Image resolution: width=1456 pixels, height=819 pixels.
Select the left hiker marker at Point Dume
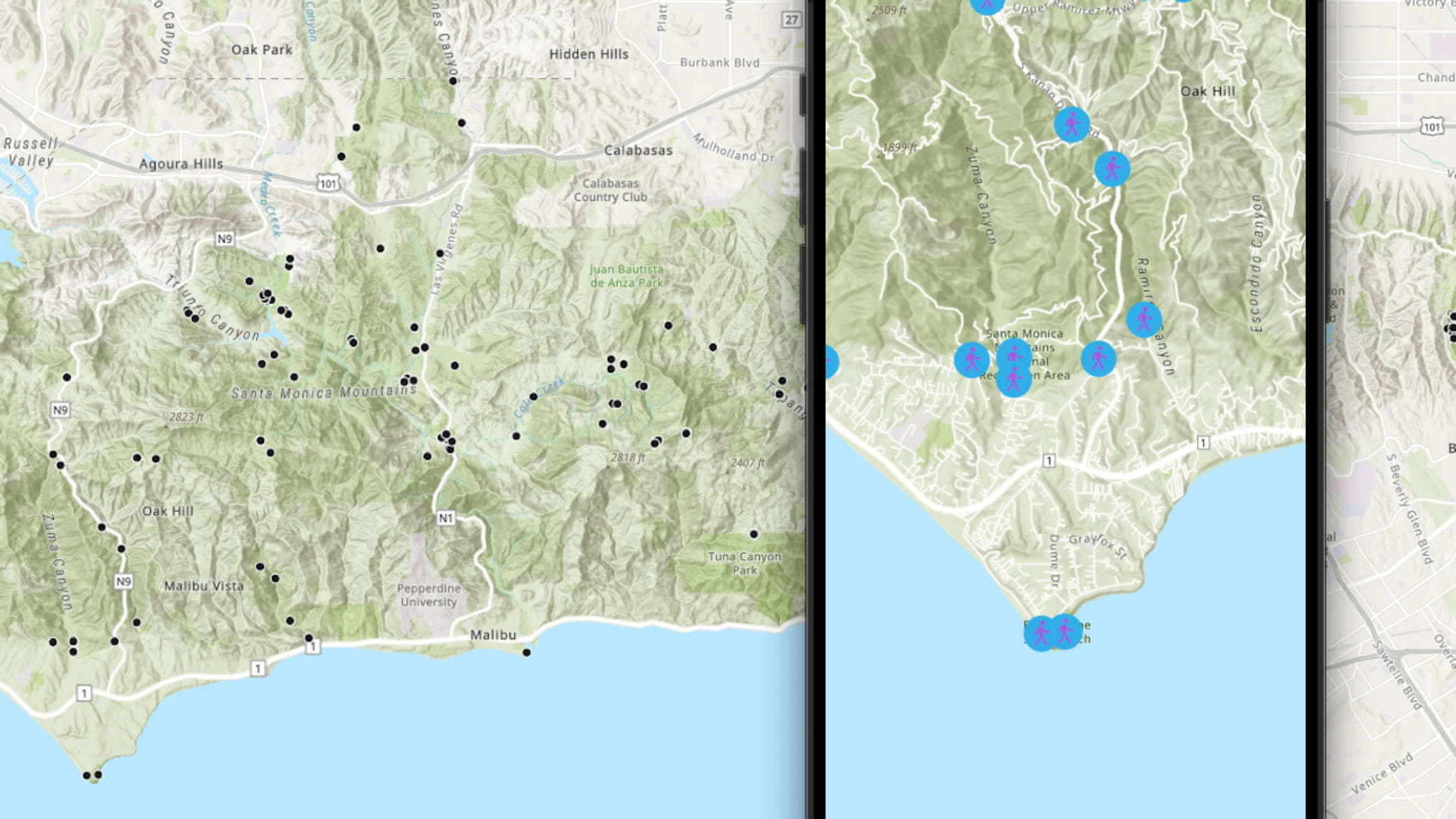pos(1041,632)
